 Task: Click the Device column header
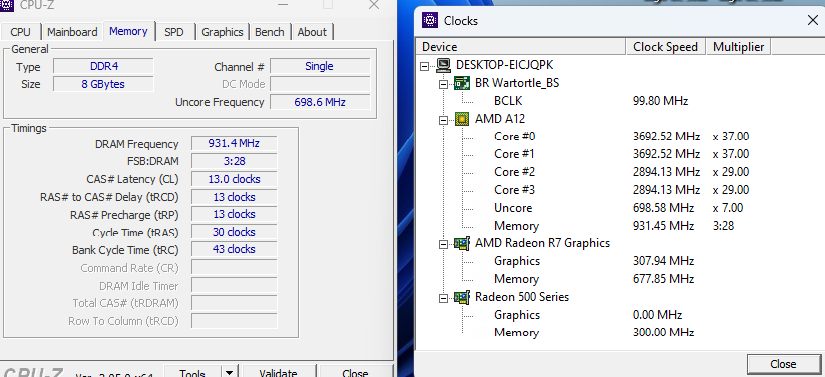point(521,47)
